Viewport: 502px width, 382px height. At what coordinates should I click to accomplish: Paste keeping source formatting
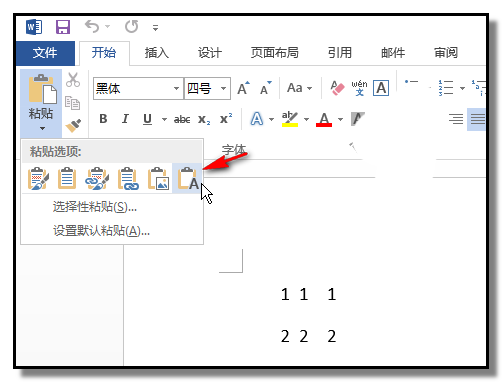(x=38, y=178)
